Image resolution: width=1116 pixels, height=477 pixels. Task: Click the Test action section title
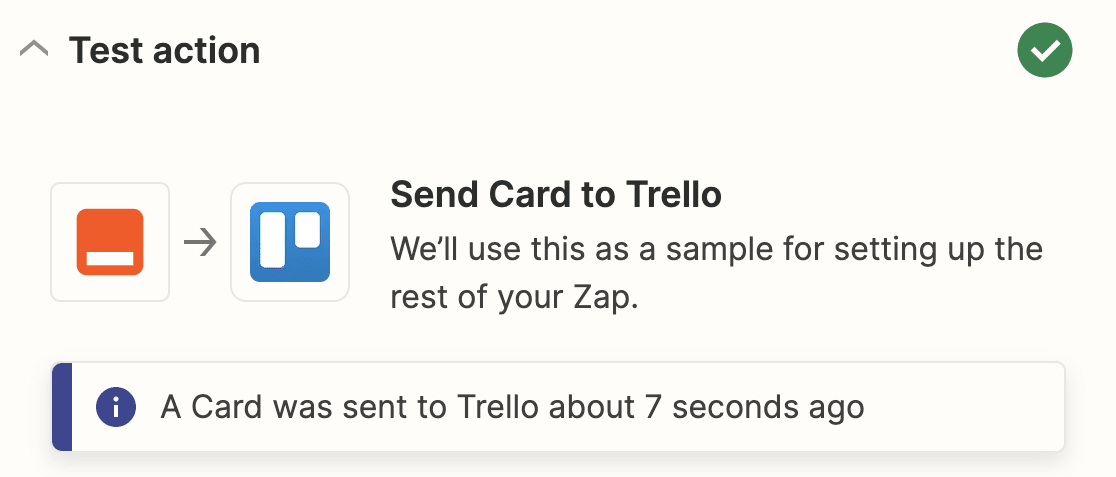pyautogui.click(x=164, y=51)
